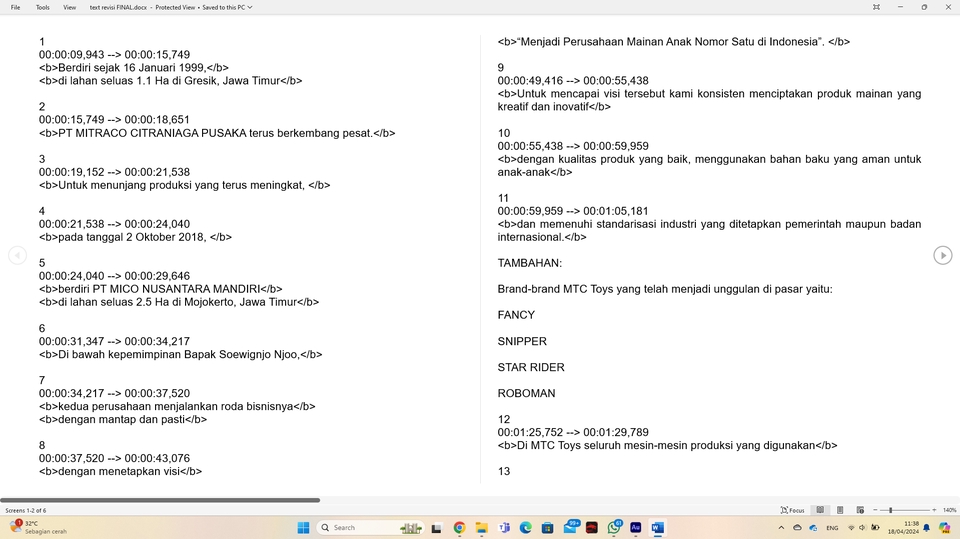Click the text 'PT MITRACO CITRANIAGA PUSAKA'

click(152, 133)
